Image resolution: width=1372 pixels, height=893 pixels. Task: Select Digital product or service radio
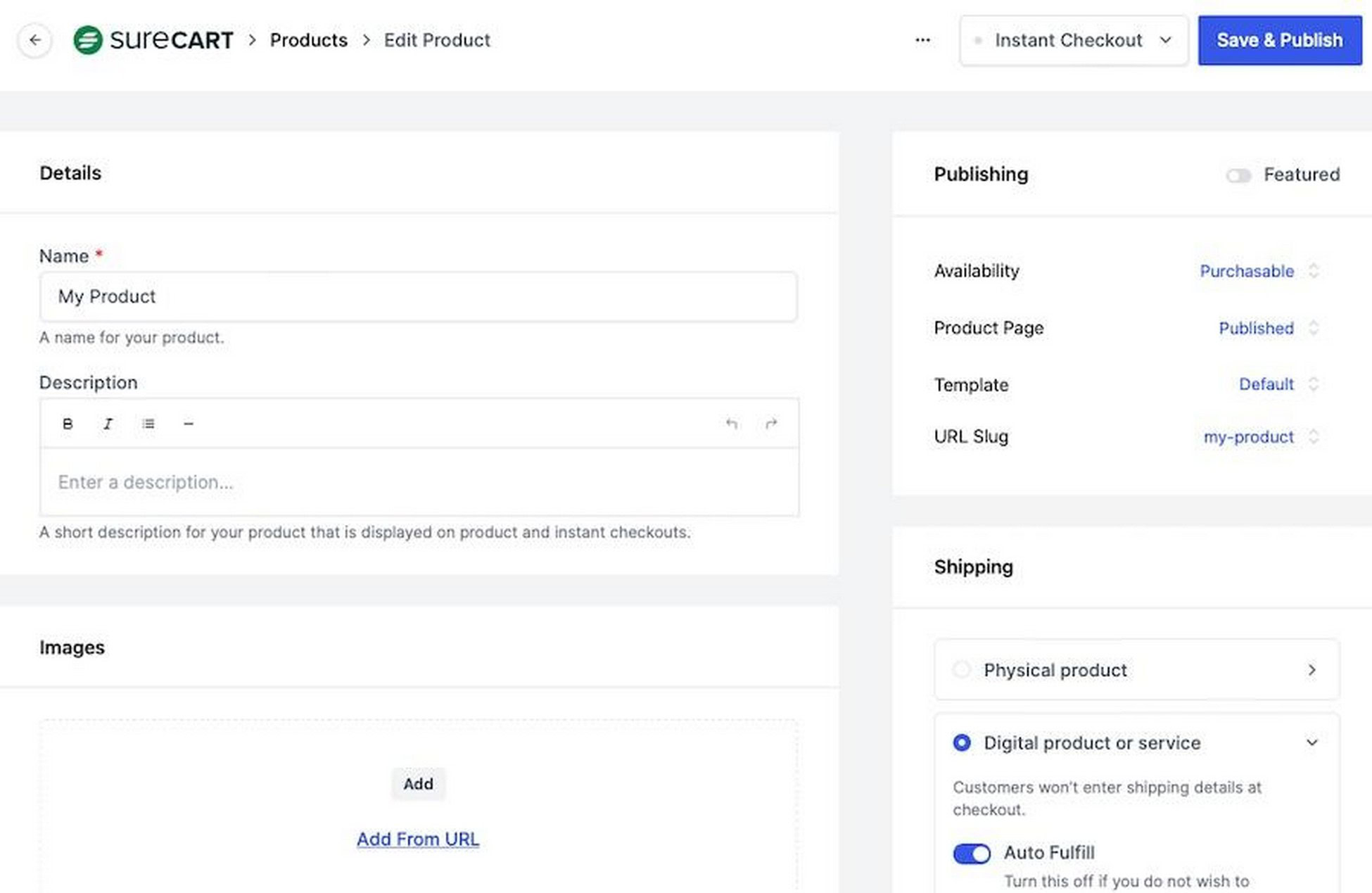point(962,742)
